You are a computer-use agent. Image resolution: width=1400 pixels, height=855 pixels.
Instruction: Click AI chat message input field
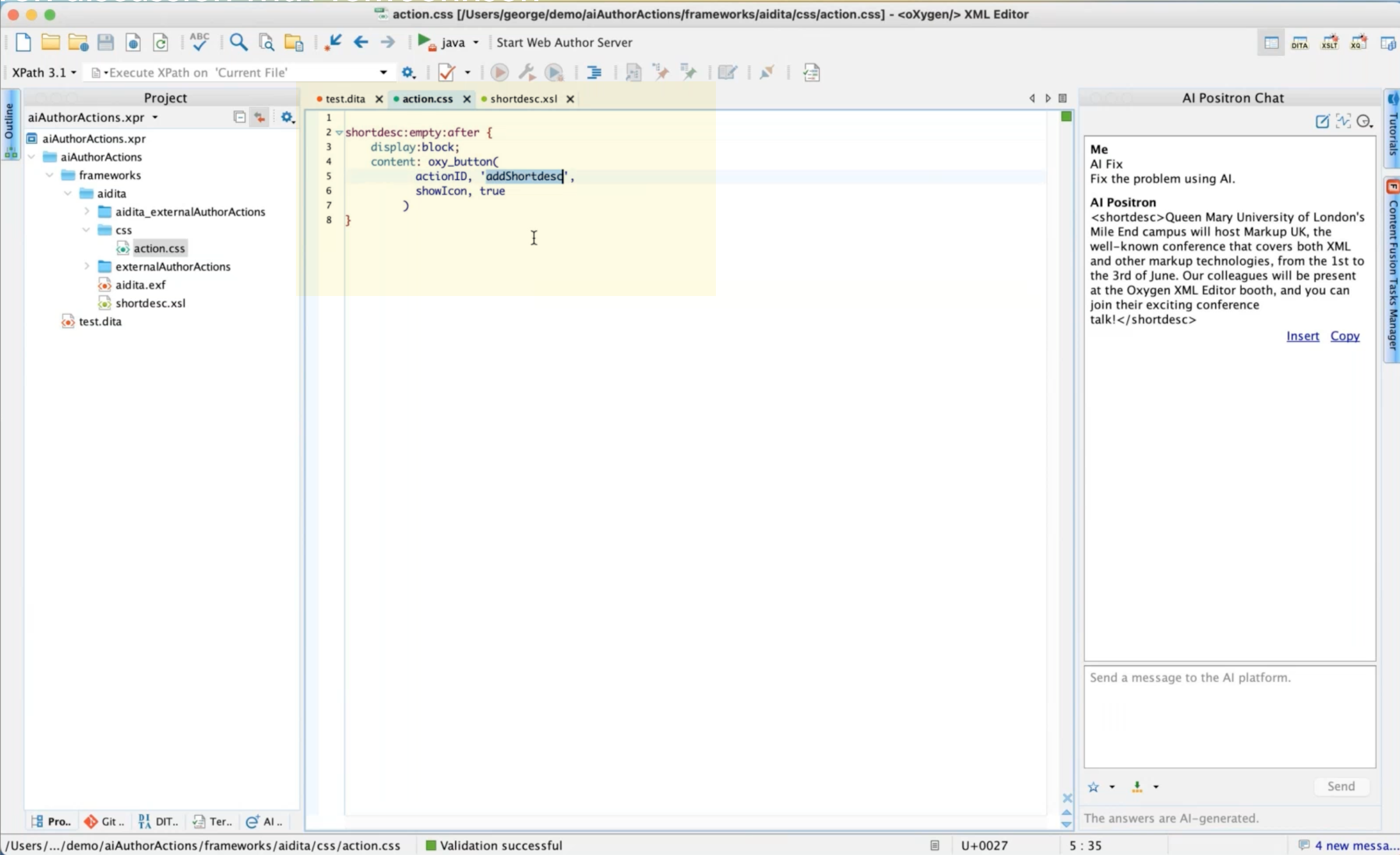pyautogui.click(x=1230, y=716)
